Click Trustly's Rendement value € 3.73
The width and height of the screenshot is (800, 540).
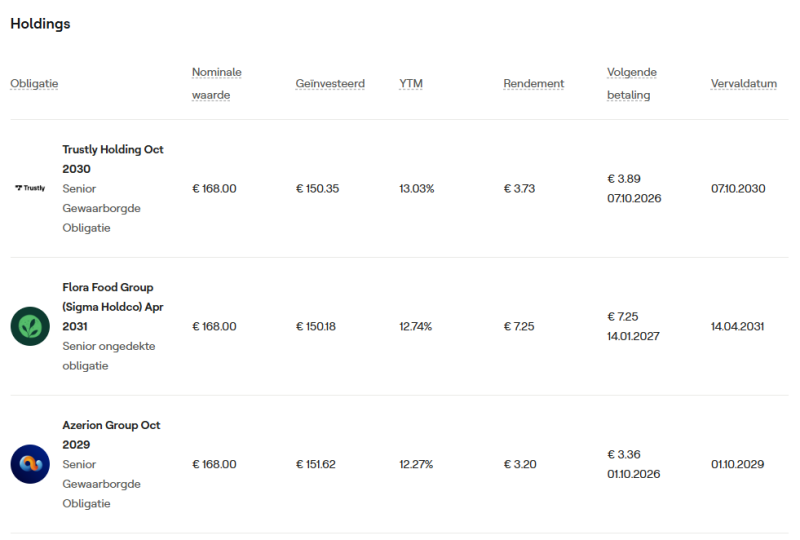tap(519, 188)
